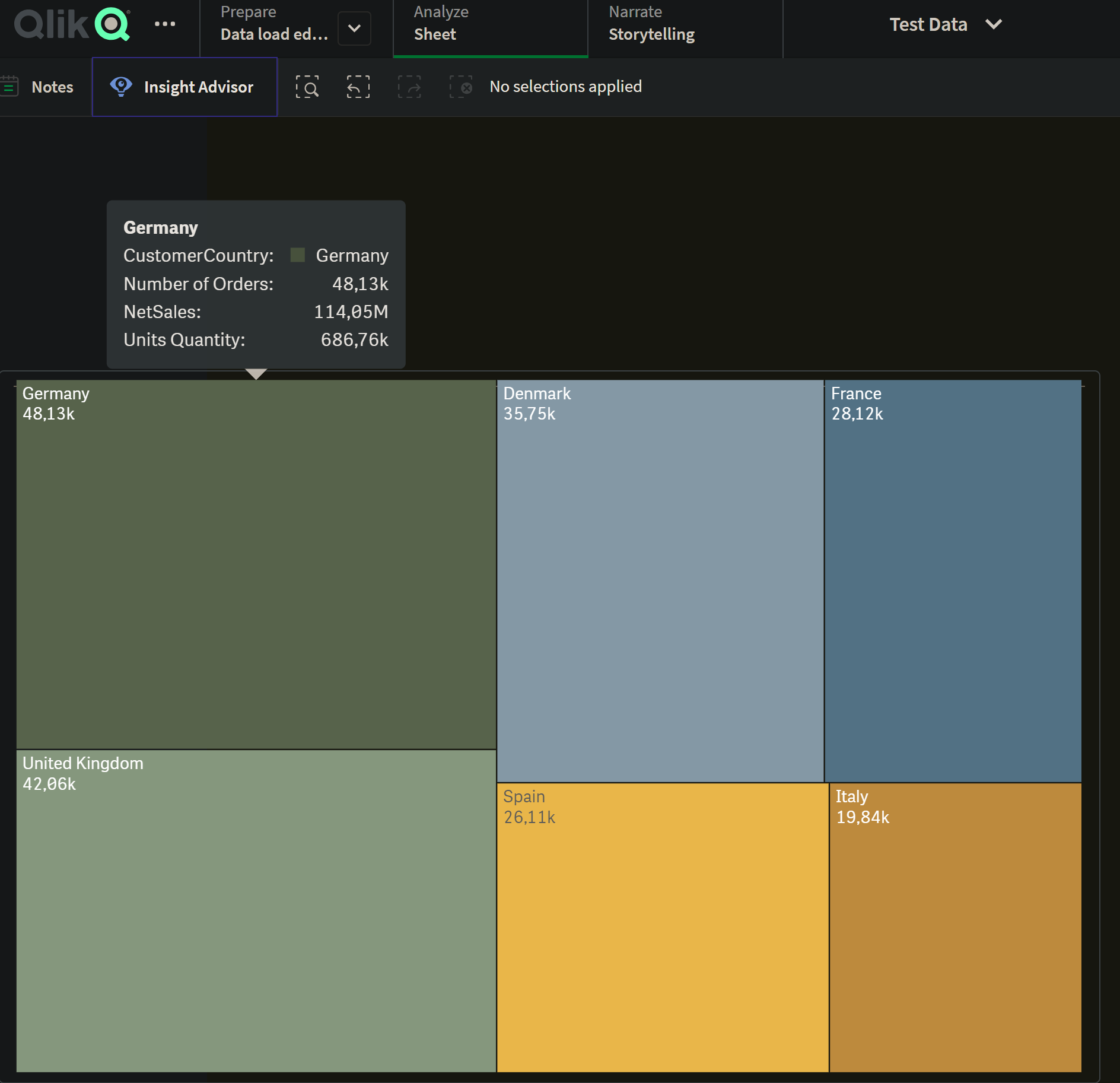Select the United Kingdom treemap block
This screenshot has width=1120, height=1083.
coord(256,911)
